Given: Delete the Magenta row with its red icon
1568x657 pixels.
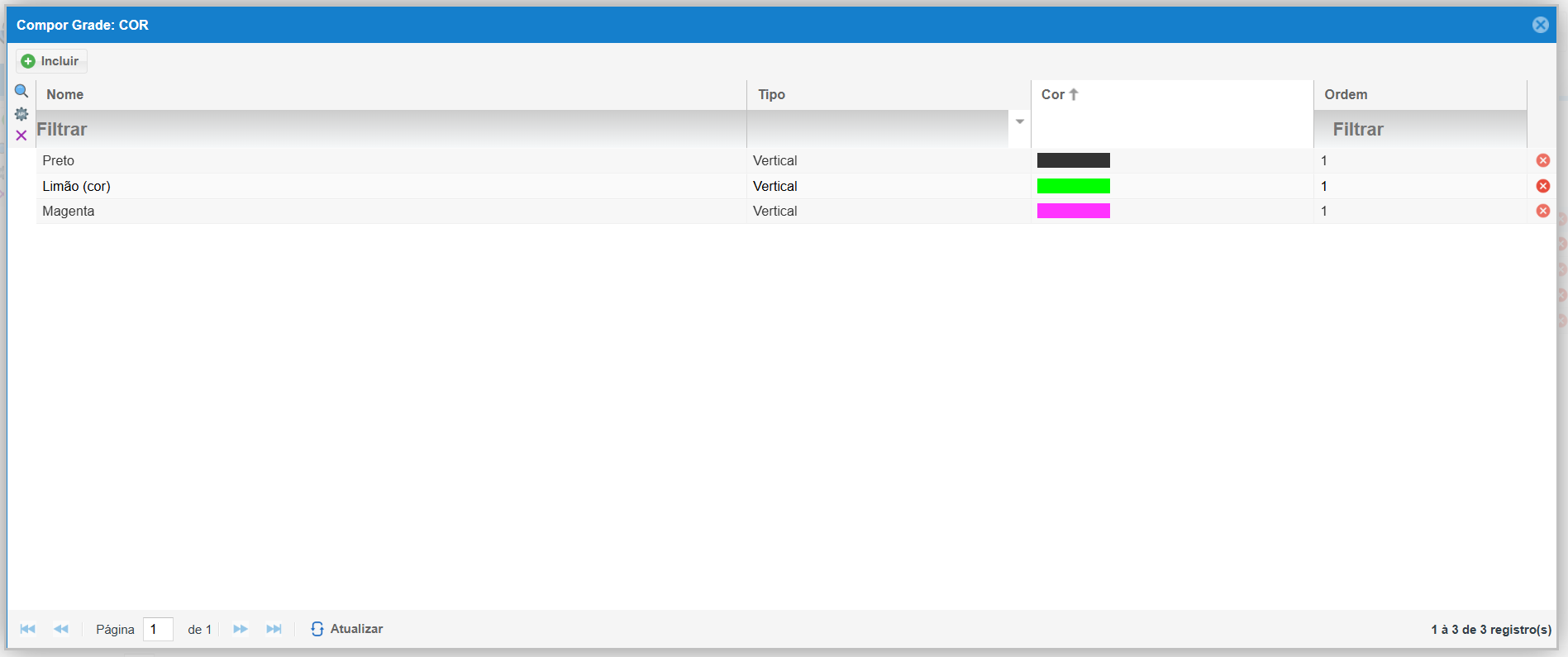Looking at the screenshot, I should (1542, 211).
